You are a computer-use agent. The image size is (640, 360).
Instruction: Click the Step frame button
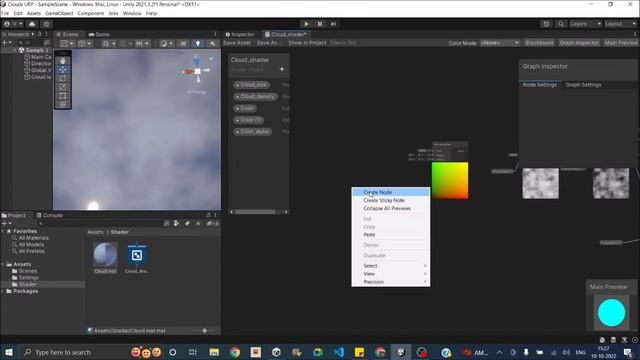(333, 24)
